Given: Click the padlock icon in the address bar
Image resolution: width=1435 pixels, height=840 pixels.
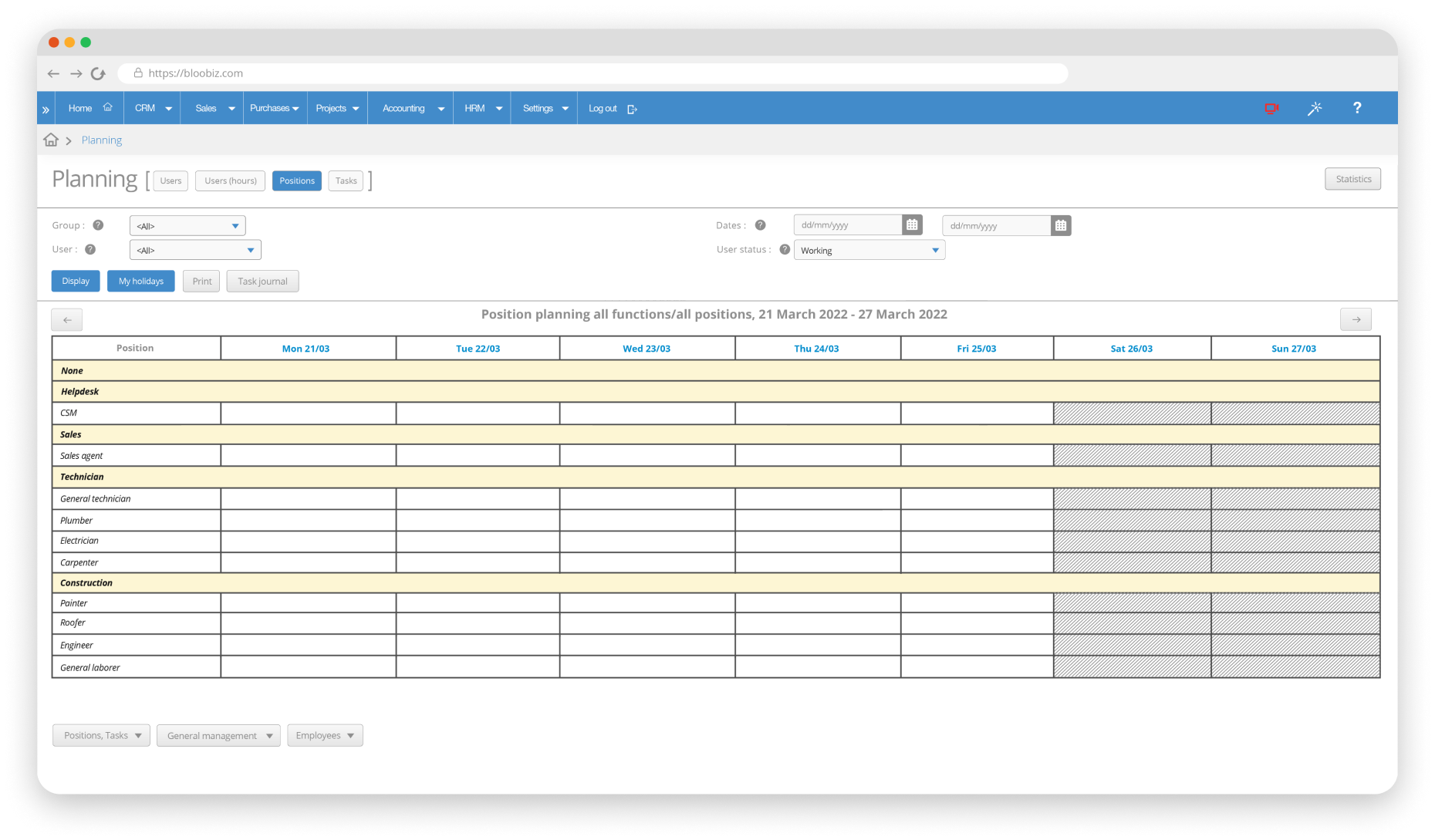Looking at the screenshot, I should click(138, 73).
